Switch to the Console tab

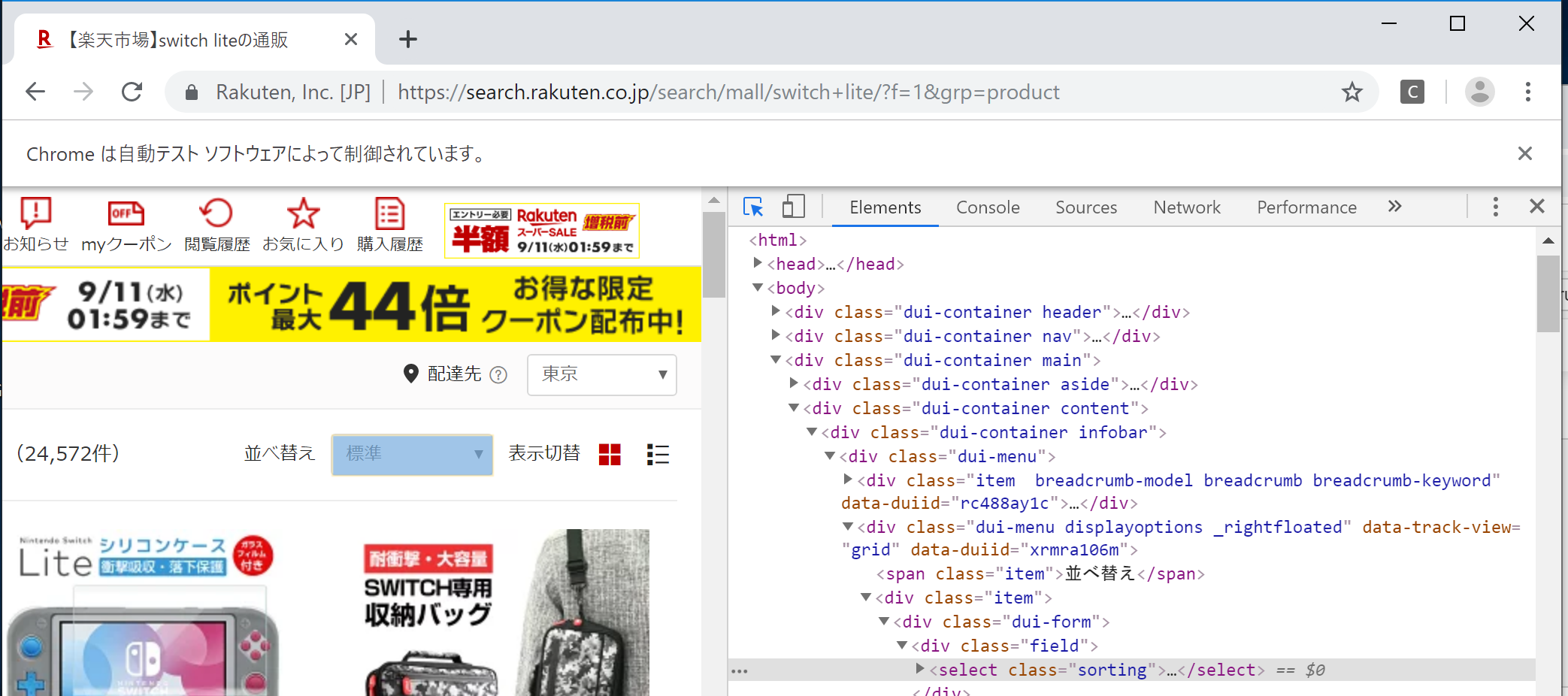tap(987, 207)
